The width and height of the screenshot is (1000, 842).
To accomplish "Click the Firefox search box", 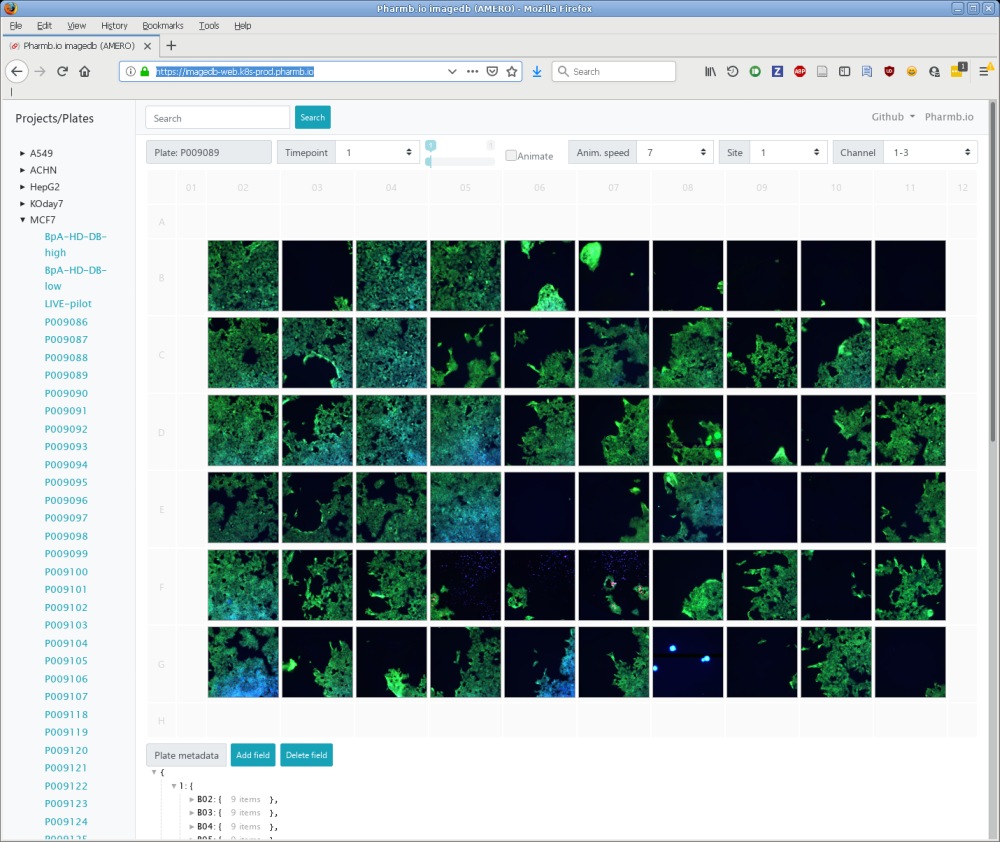I will [614, 71].
